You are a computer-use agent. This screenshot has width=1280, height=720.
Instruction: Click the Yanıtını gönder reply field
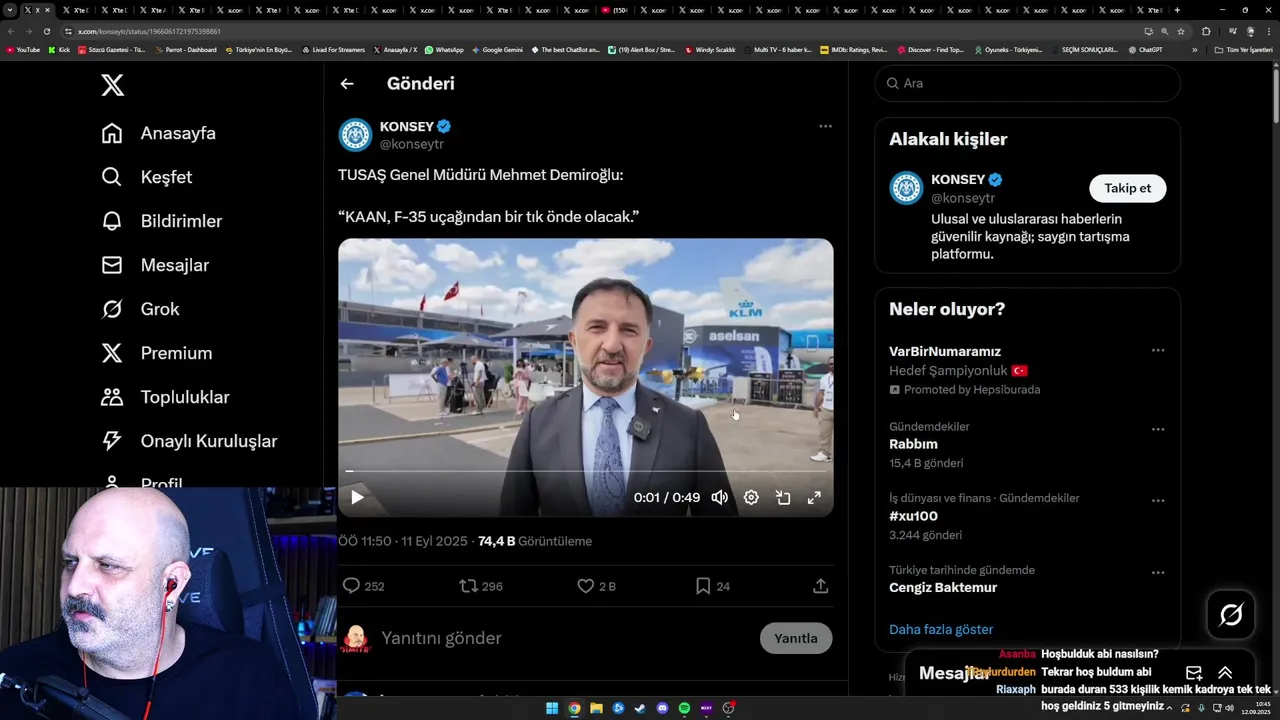click(x=565, y=638)
